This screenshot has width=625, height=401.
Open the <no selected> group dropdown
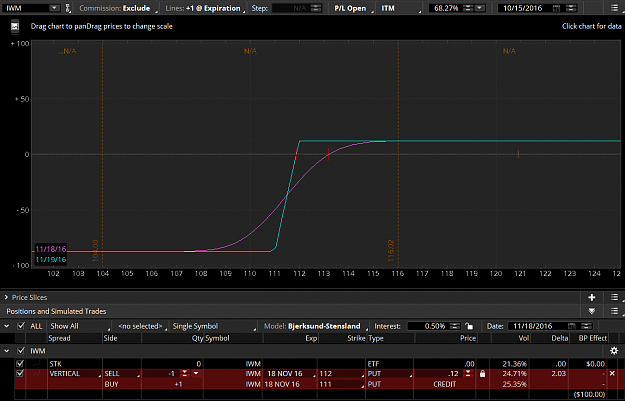point(142,326)
